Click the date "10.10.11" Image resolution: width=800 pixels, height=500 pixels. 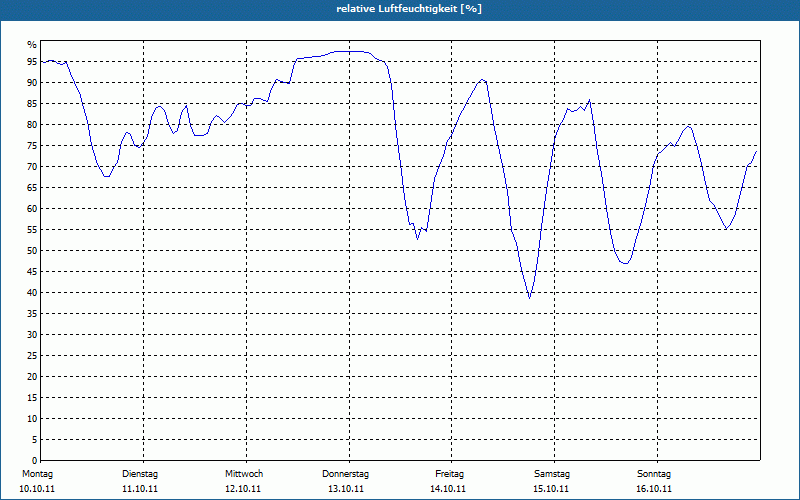[x=37, y=489]
